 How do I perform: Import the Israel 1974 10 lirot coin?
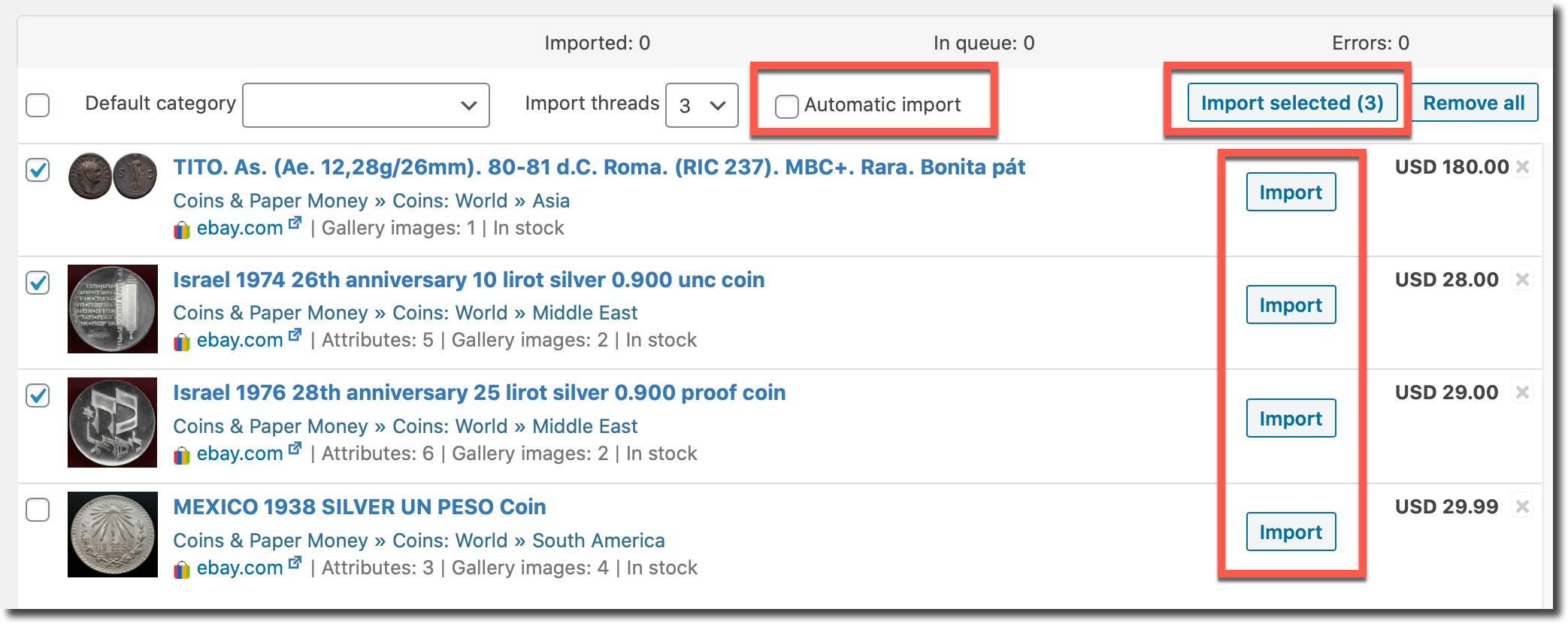click(x=1290, y=305)
